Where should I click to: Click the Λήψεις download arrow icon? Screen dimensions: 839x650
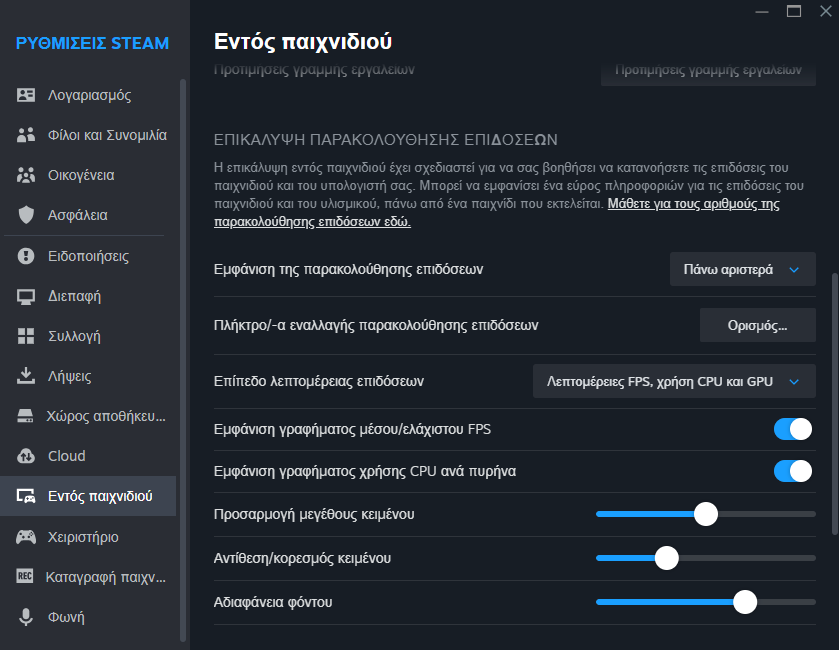tap(27, 376)
